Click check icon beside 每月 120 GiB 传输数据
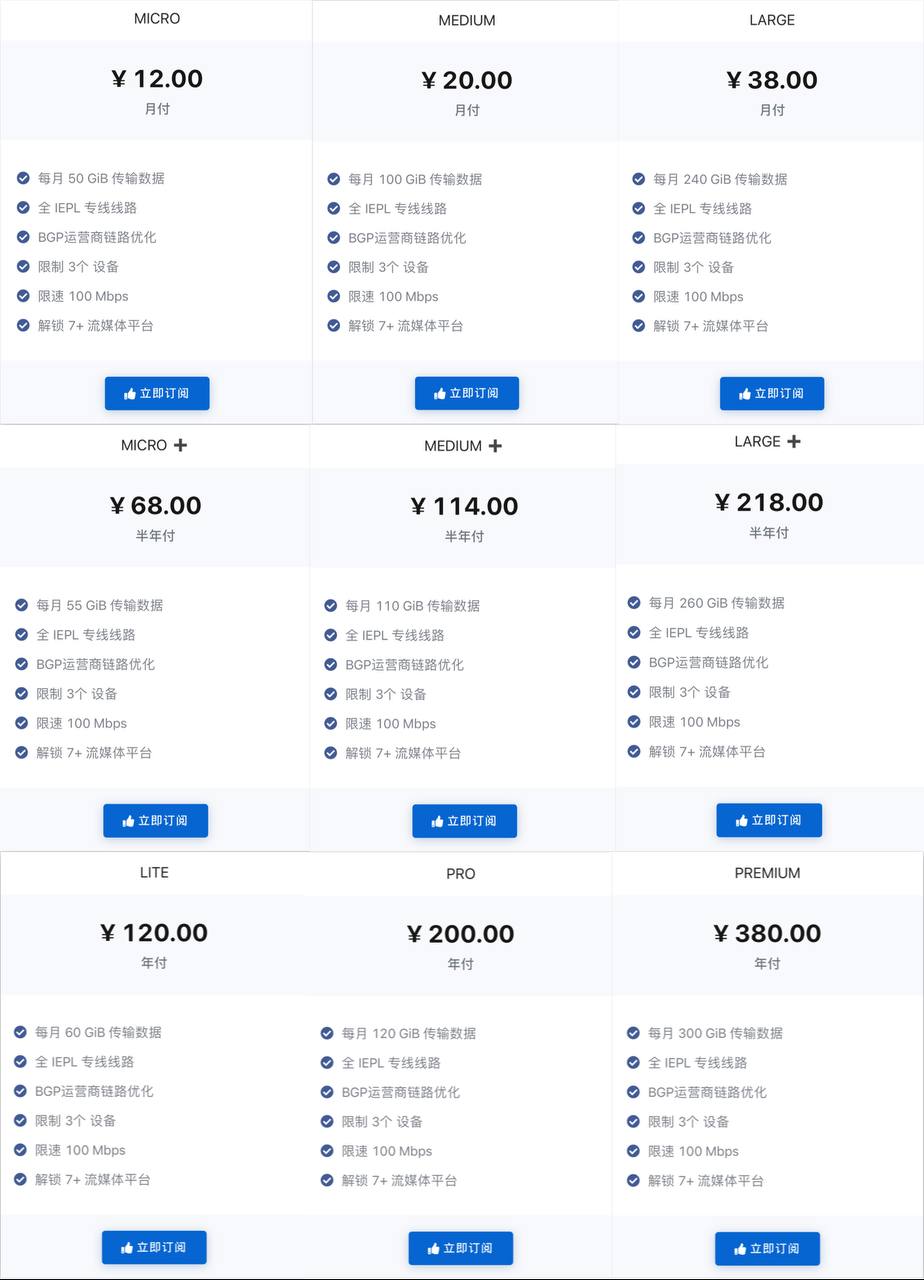The image size is (924, 1280). 327,1033
